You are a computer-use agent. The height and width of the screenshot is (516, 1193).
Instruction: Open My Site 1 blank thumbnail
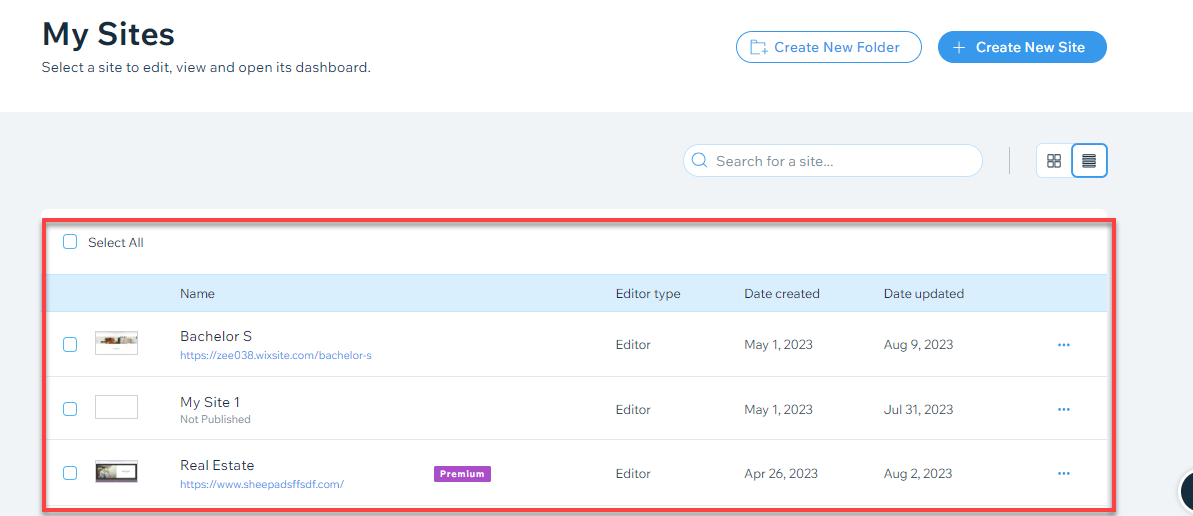coord(116,407)
